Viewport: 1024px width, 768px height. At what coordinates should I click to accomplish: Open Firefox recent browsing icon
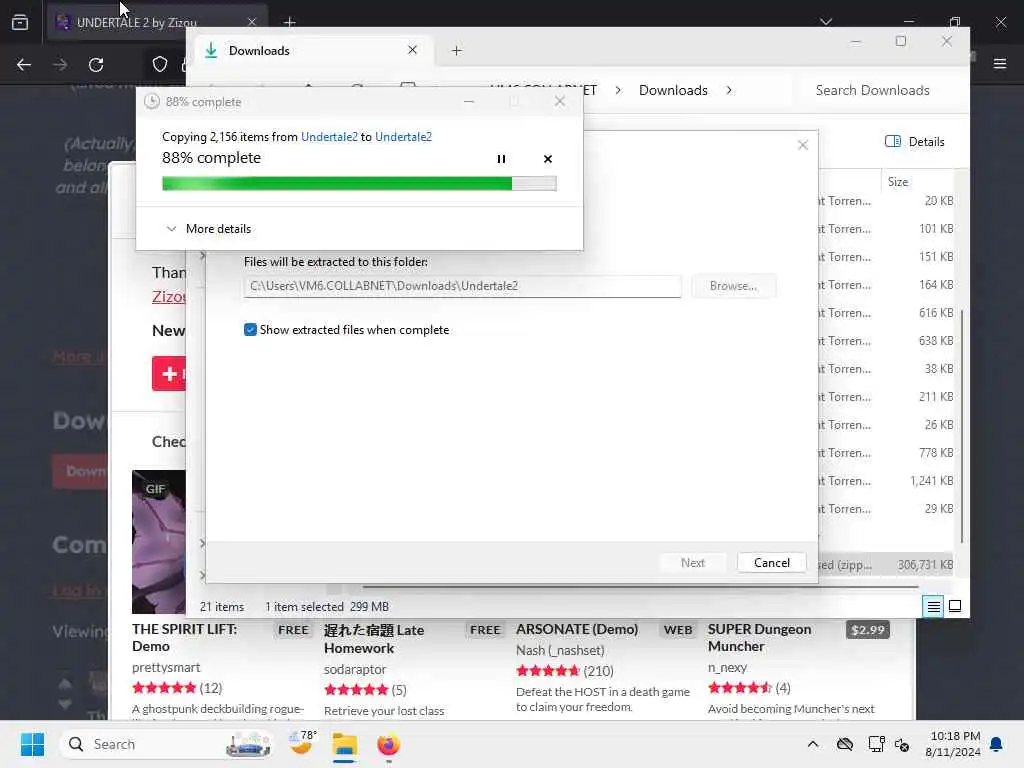tap(20, 22)
